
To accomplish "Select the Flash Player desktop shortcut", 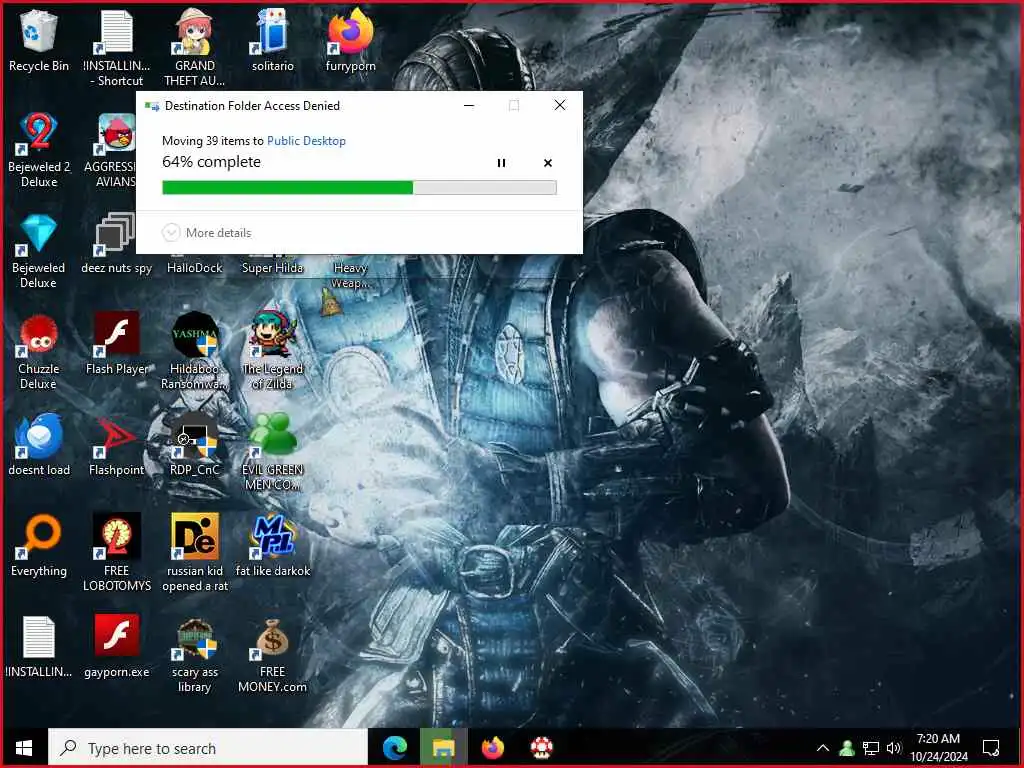I will 117,344.
